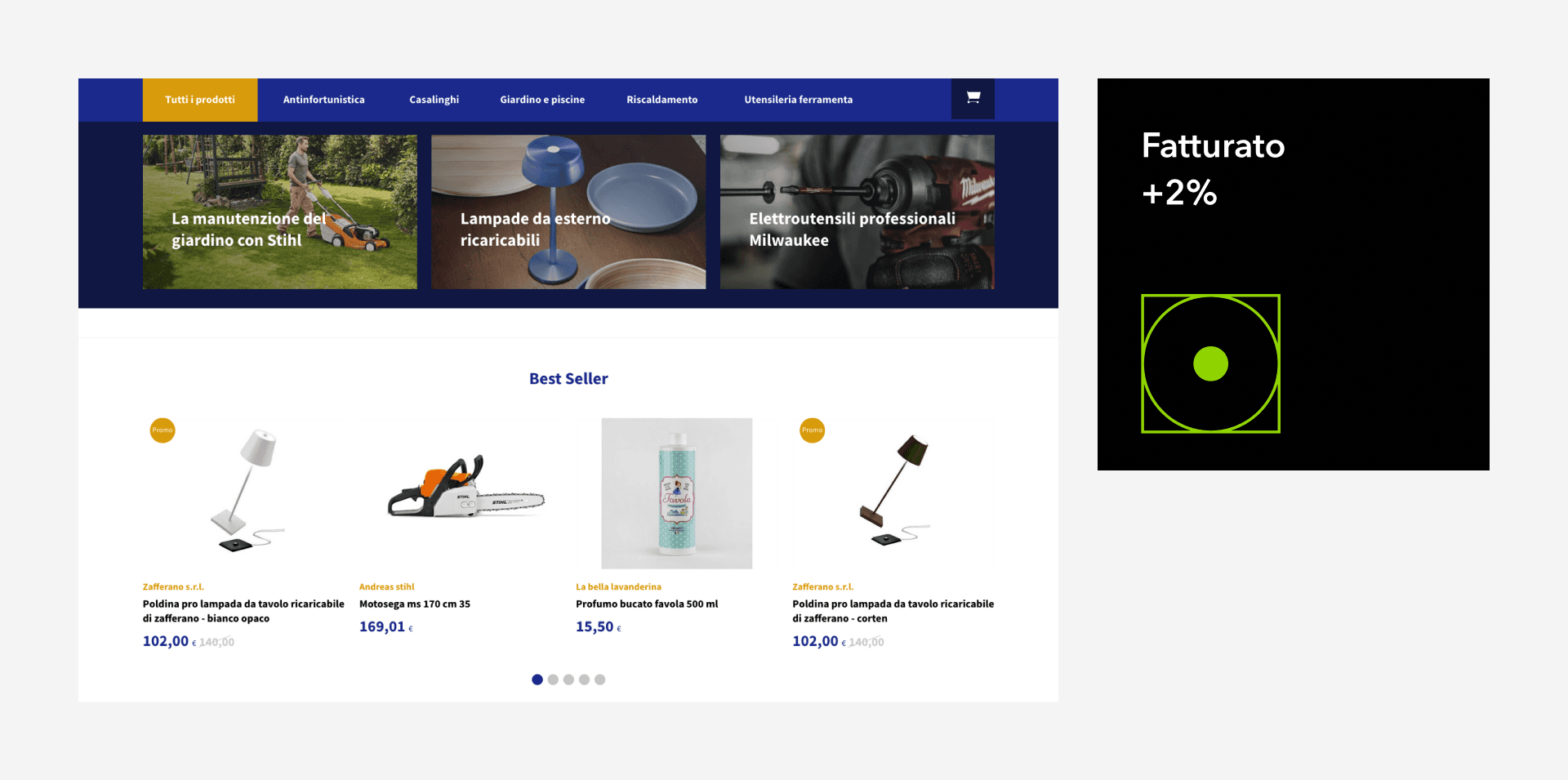Go to the last carousel dot
Viewport: 1568px width, 780px height.
point(599,680)
